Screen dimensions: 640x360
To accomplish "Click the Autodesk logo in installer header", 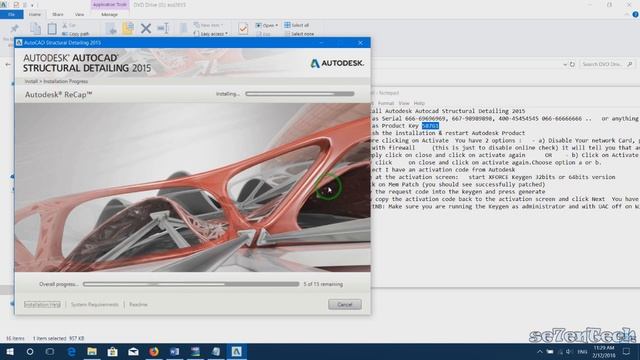I will (337, 63).
